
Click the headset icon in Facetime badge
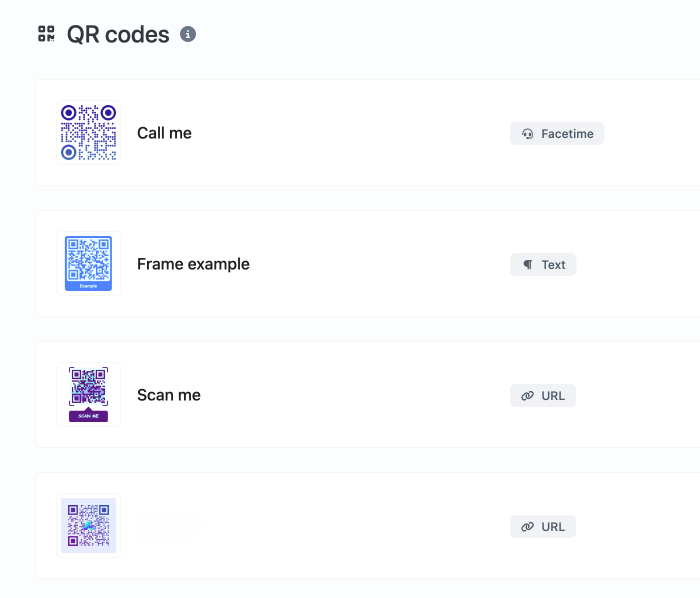pyautogui.click(x=528, y=134)
